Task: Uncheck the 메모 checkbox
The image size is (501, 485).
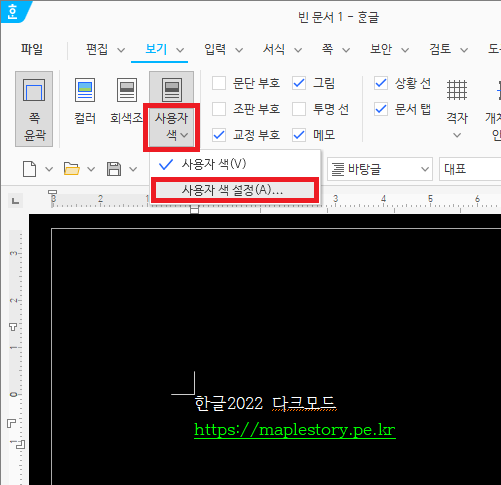Action: click(299, 135)
